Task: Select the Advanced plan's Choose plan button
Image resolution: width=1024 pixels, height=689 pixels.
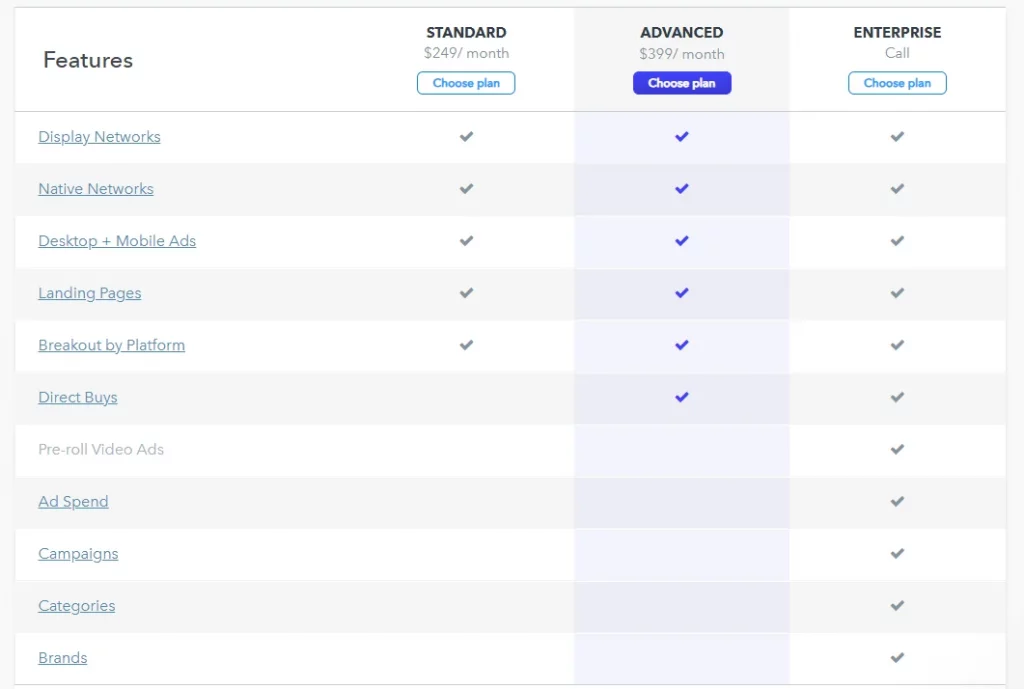Action: [x=682, y=83]
